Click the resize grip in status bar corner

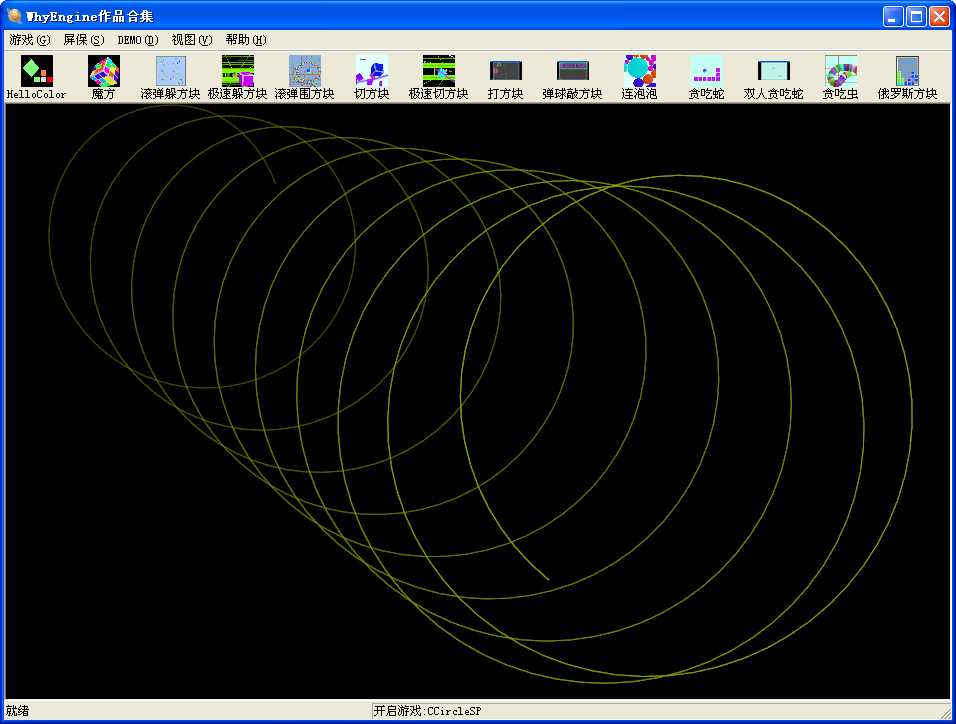[944, 712]
